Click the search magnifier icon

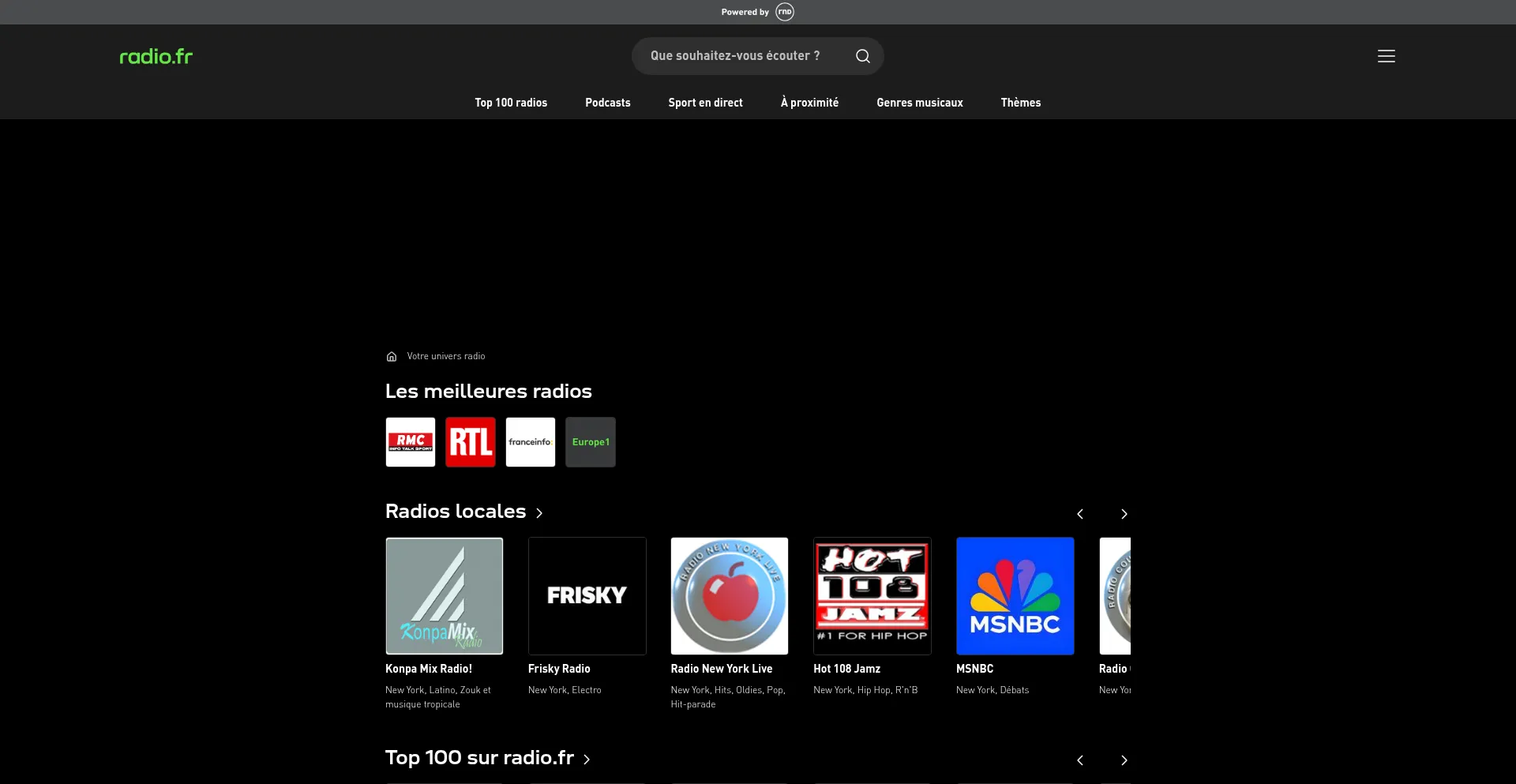click(862, 56)
